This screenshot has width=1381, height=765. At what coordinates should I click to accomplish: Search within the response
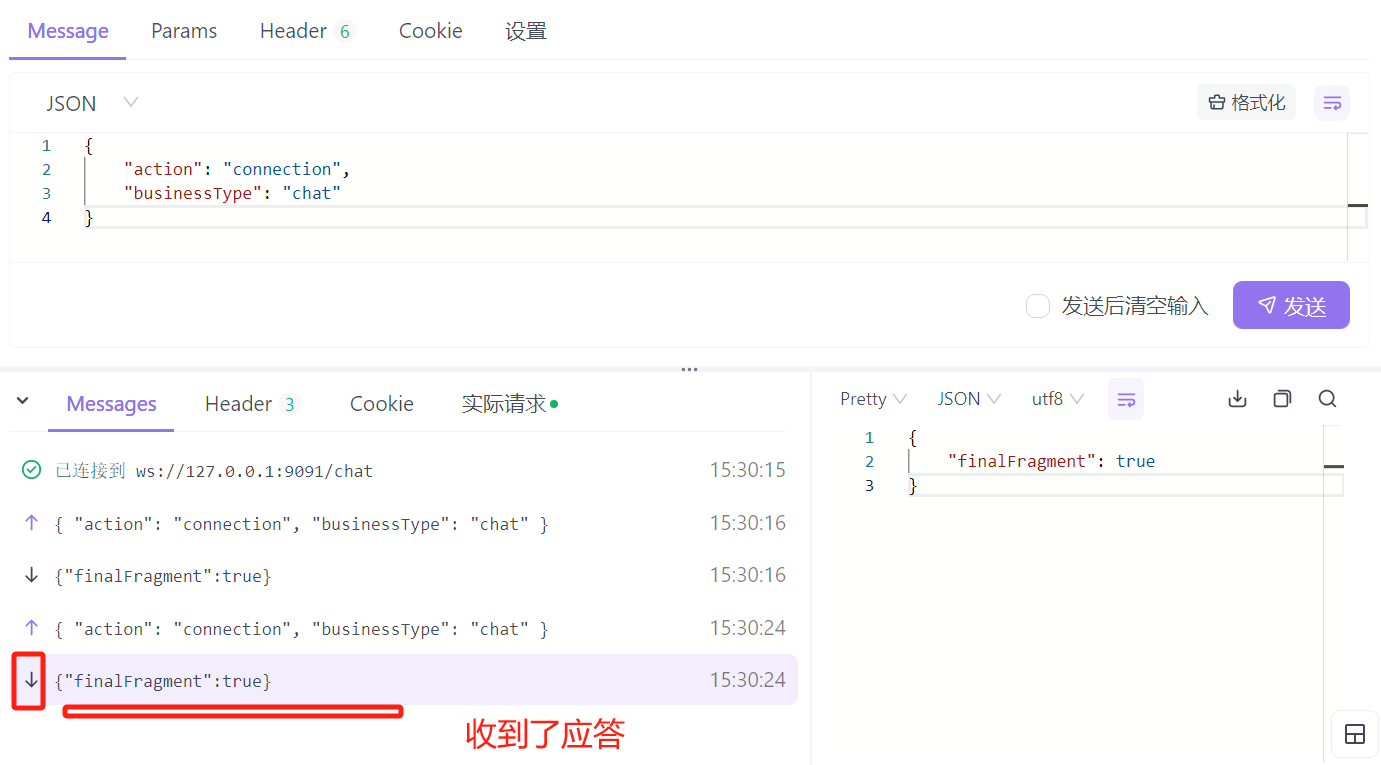(1327, 399)
